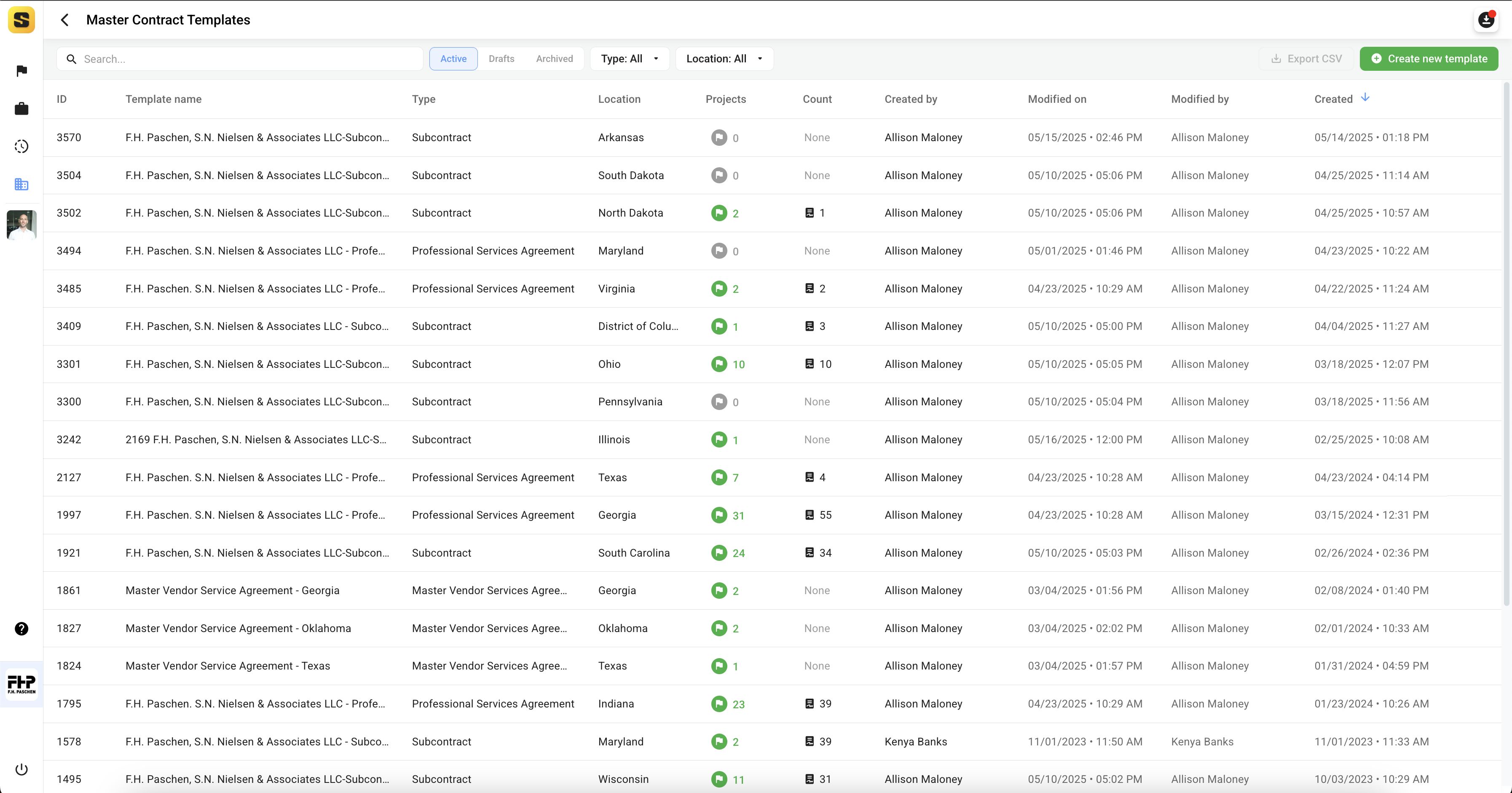
Task: Sort by the Created by column header
Action: (x=911, y=99)
